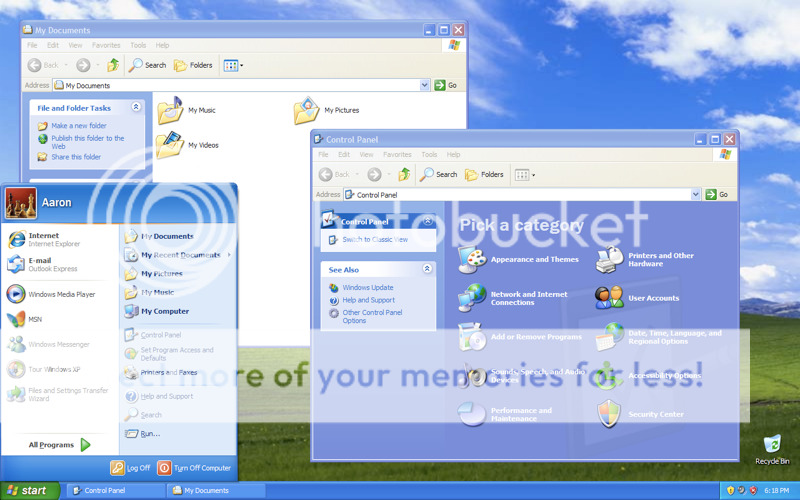This screenshot has height=500, width=800.
Task: Click security shield icon in system tray
Action: pyautogui.click(x=731, y=490)
